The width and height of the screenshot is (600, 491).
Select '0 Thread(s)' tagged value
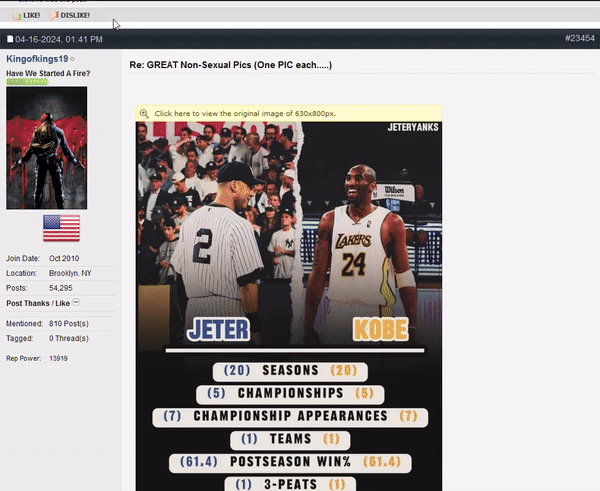tap(69, 338)
